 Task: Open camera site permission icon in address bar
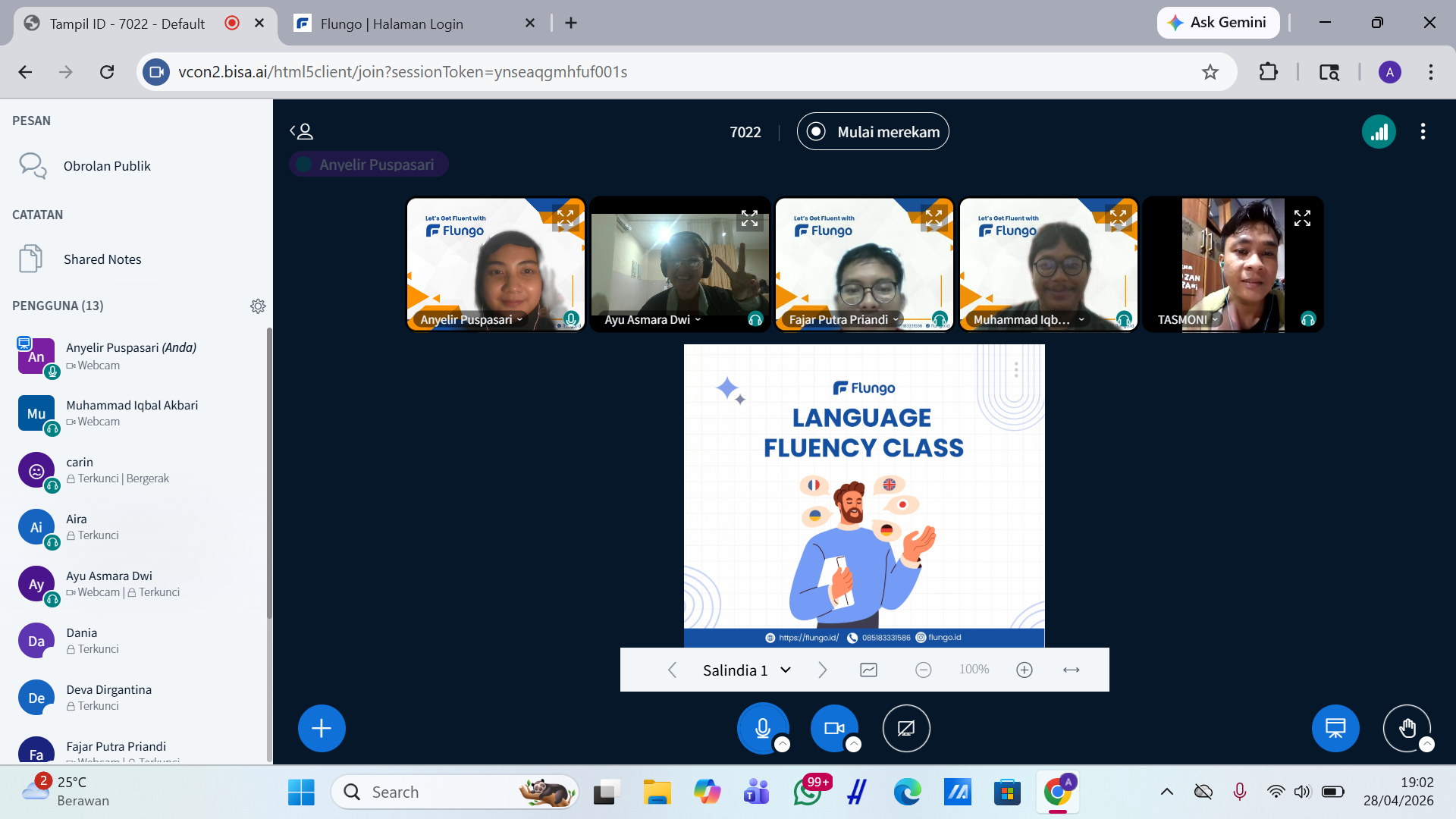156,72
